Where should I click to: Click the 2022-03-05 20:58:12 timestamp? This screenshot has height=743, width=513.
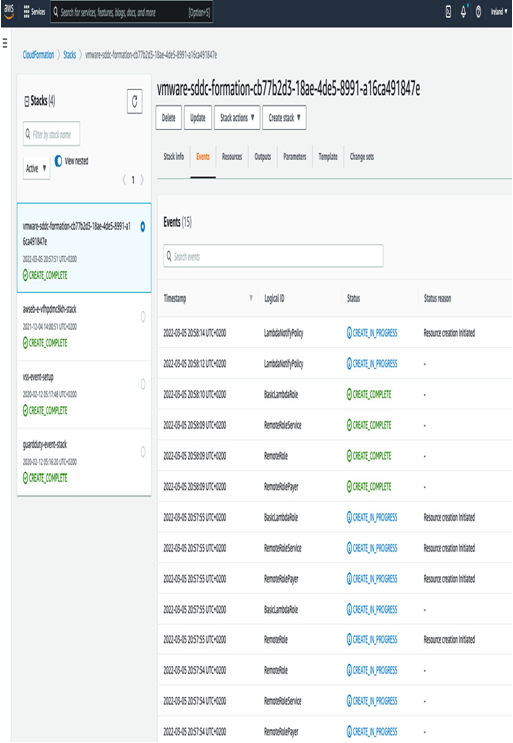click(x=195, y=363)
